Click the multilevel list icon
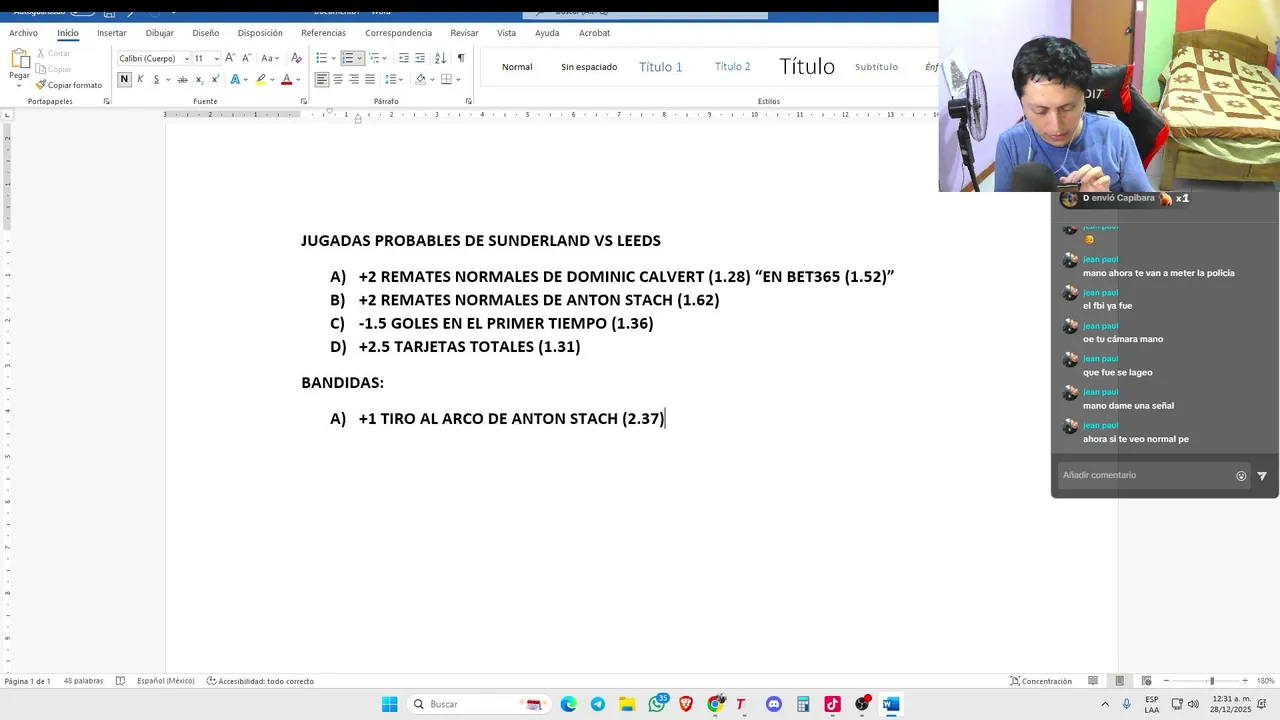Viewport: 1280px width, 720px height. point(374,58)
